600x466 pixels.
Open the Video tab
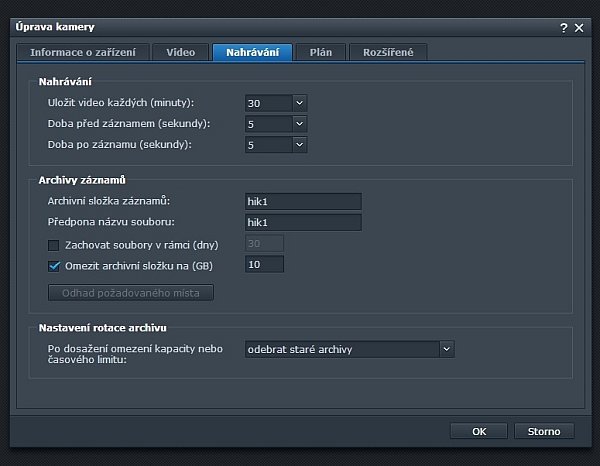coord(181,52)
